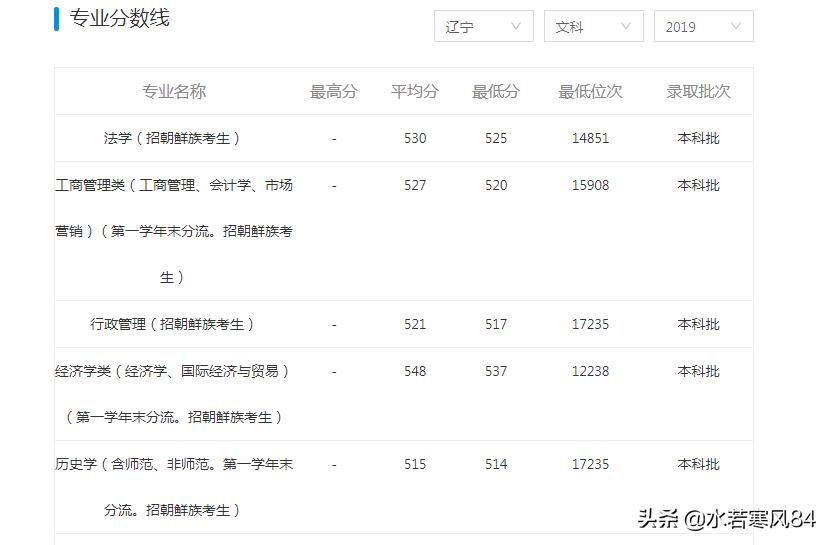Click lowest score 514

496,464
